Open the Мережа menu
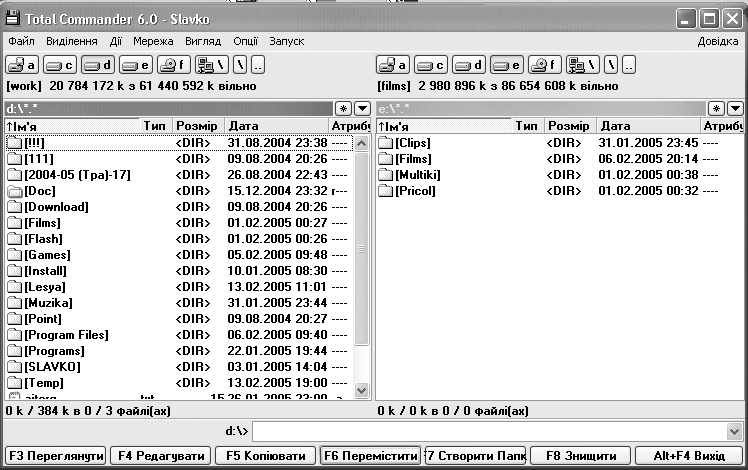The image size is (748, 470). pyautogui.click(x=153, y=42)
